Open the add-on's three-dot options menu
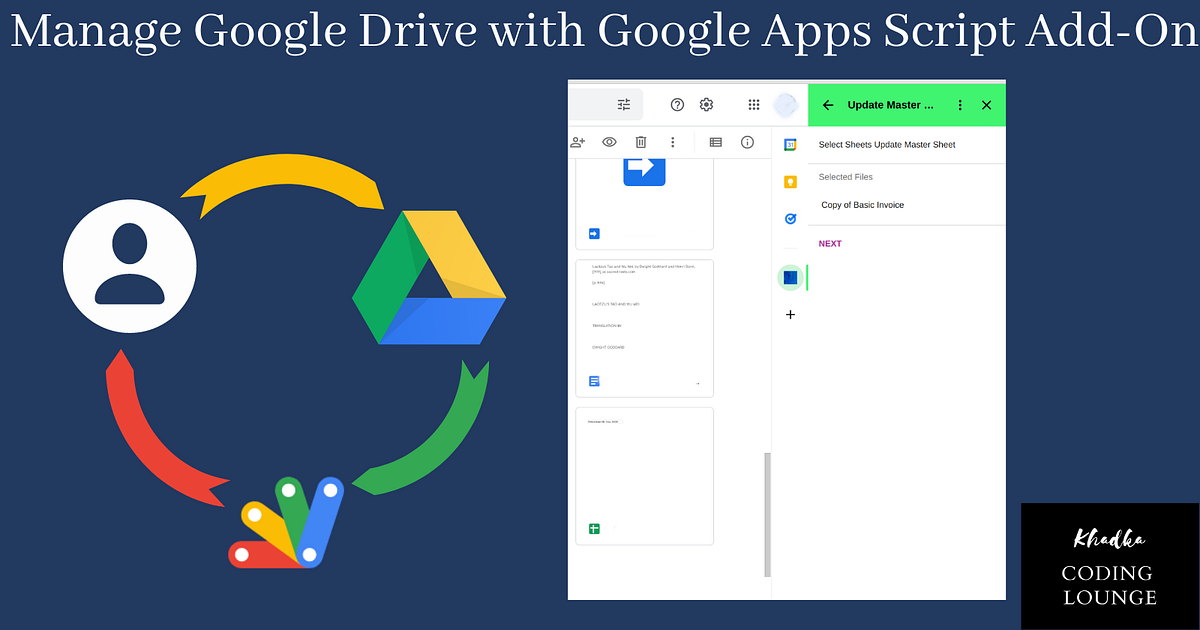The image size is (1200, 630). point(959,104)
